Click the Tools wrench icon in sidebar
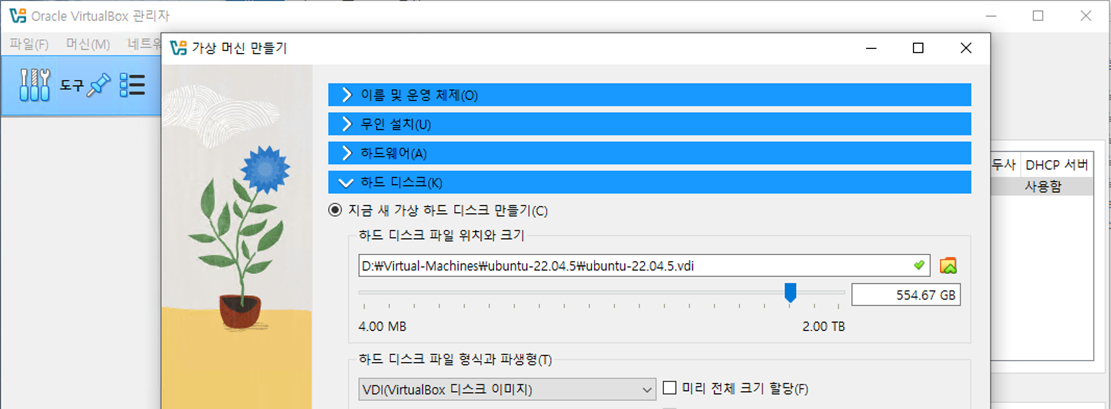This screenshot has height=409, width=1111. click(34, 86)
